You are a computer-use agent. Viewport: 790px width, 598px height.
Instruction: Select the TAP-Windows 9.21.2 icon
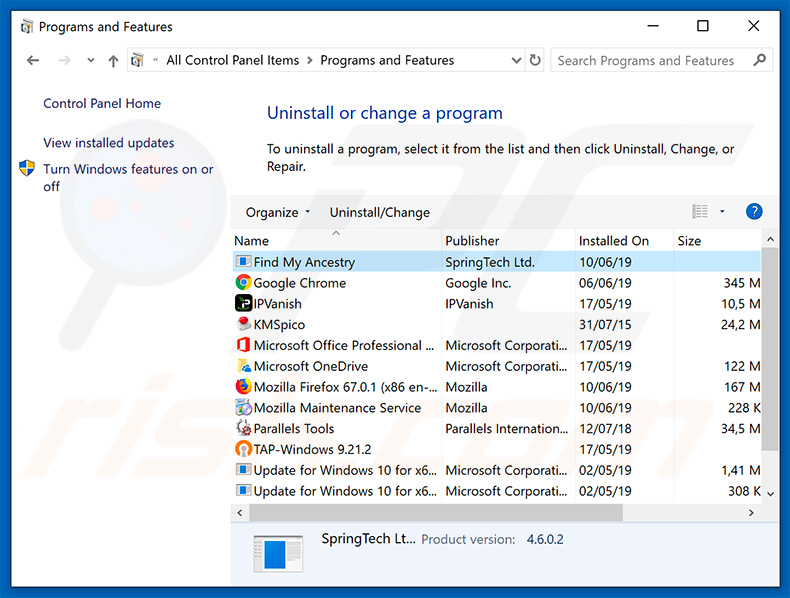point(243,450)
